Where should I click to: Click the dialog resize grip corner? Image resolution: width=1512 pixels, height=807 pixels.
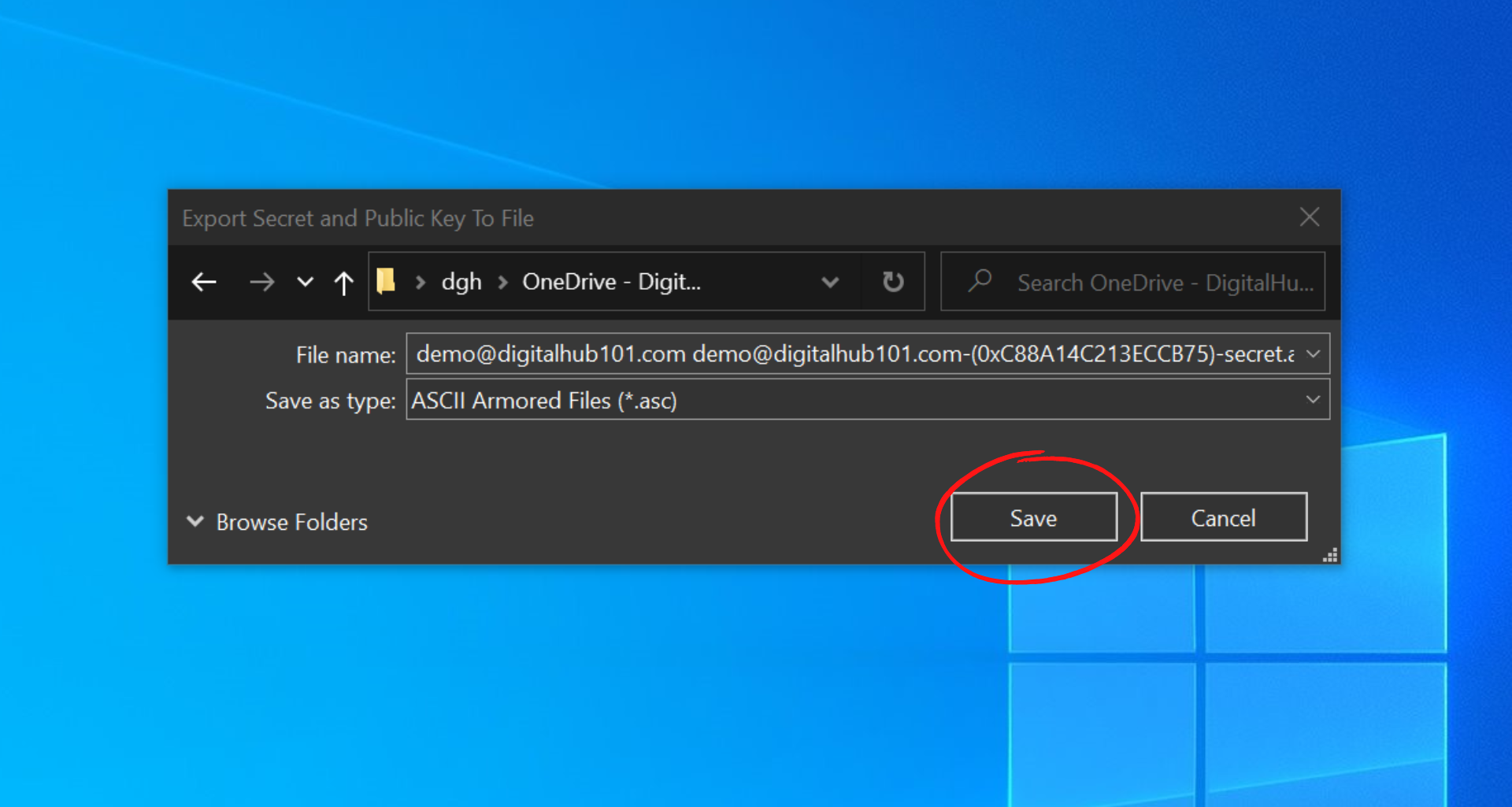[1330, 556]
